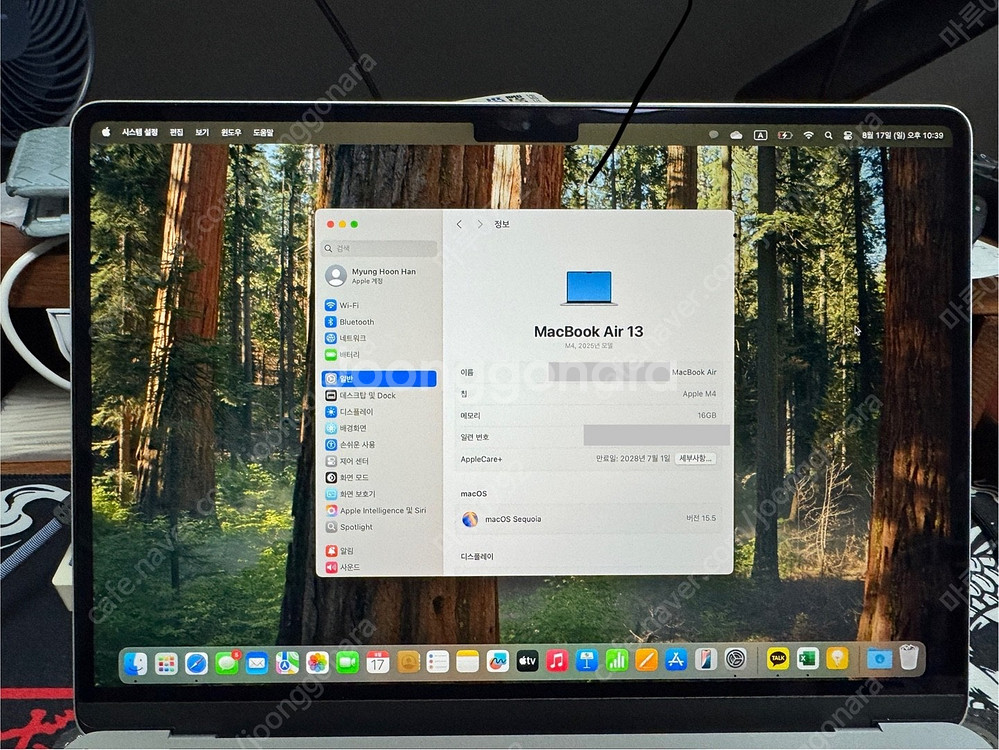The width and height of the screenshot is (999, 750).
Task: Open KakaoTalk from the Dock
Action: click(x=778, y=658)
